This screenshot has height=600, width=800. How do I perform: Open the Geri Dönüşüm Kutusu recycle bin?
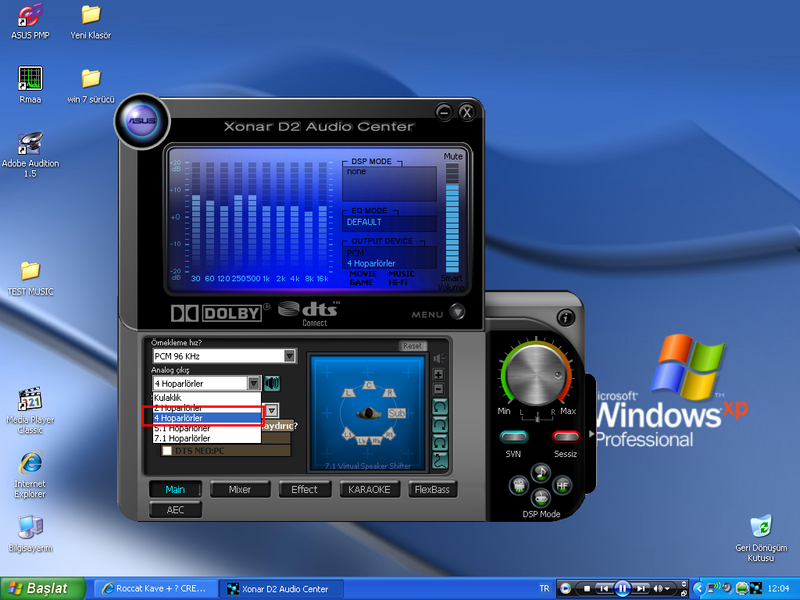(x=761, y=538)
